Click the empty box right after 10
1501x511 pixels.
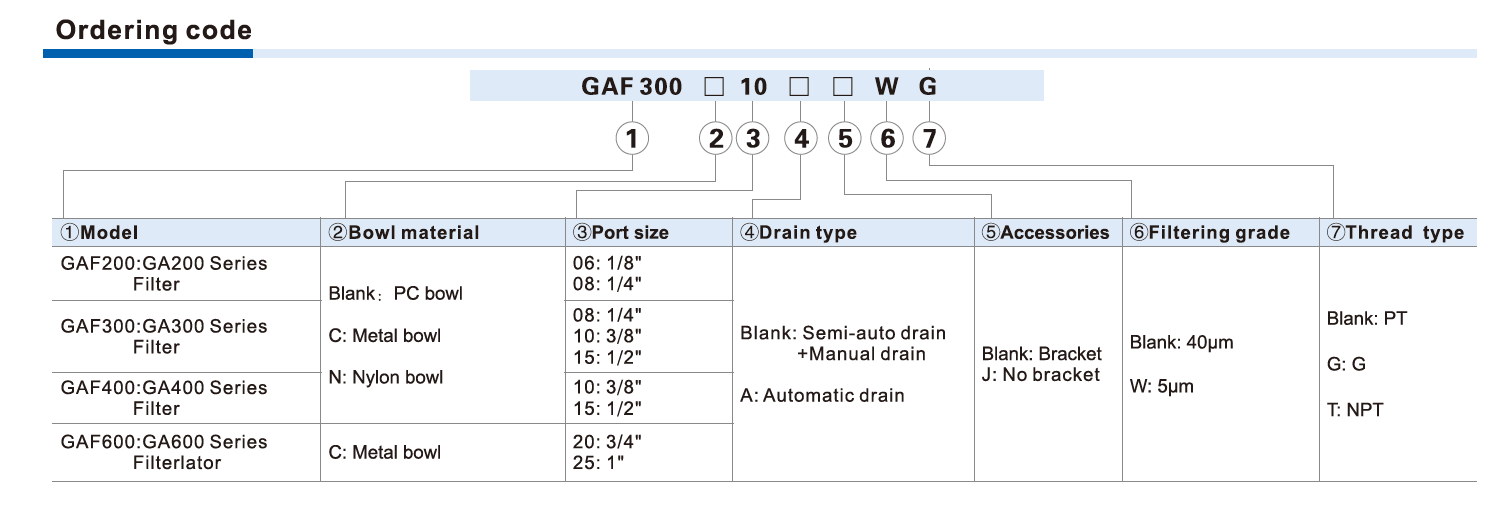[x=798, y=87]
